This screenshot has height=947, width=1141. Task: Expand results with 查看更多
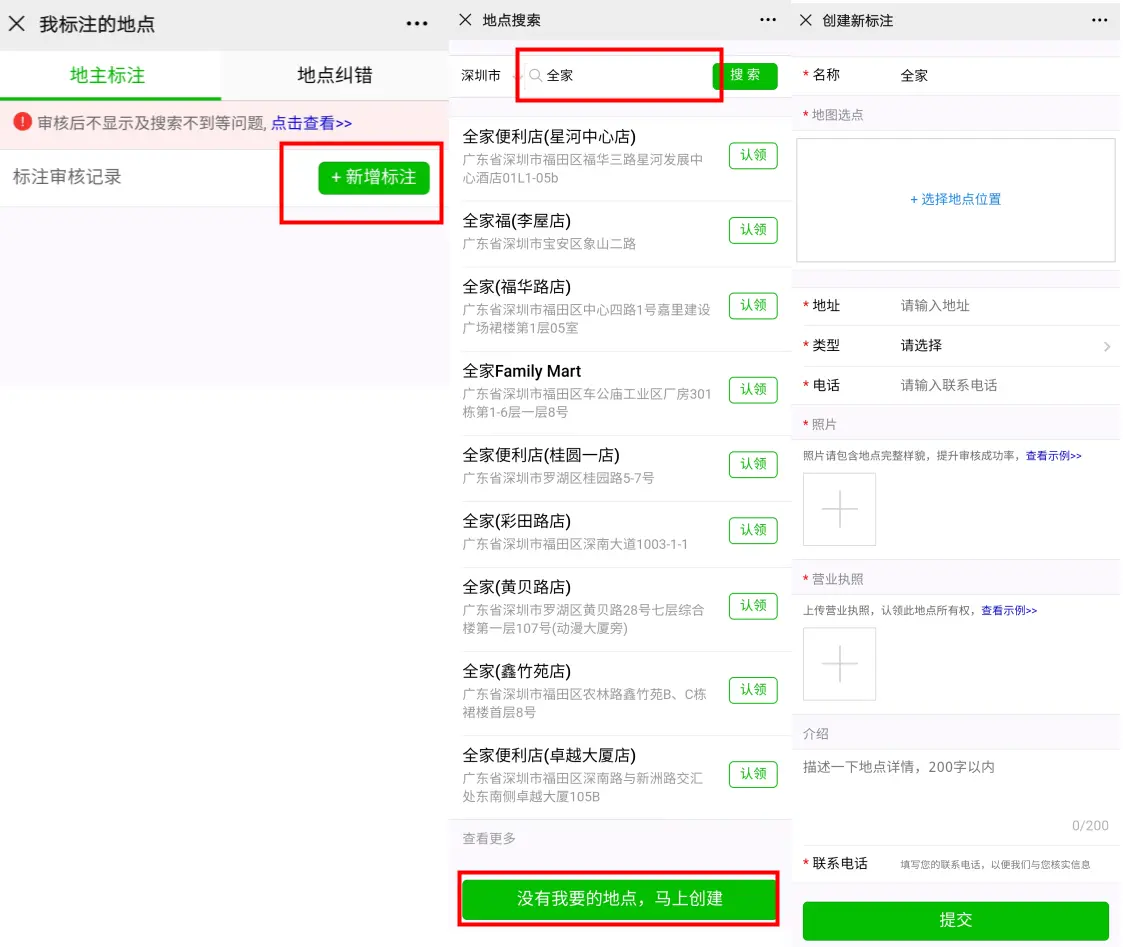click(x=489, y=839)
